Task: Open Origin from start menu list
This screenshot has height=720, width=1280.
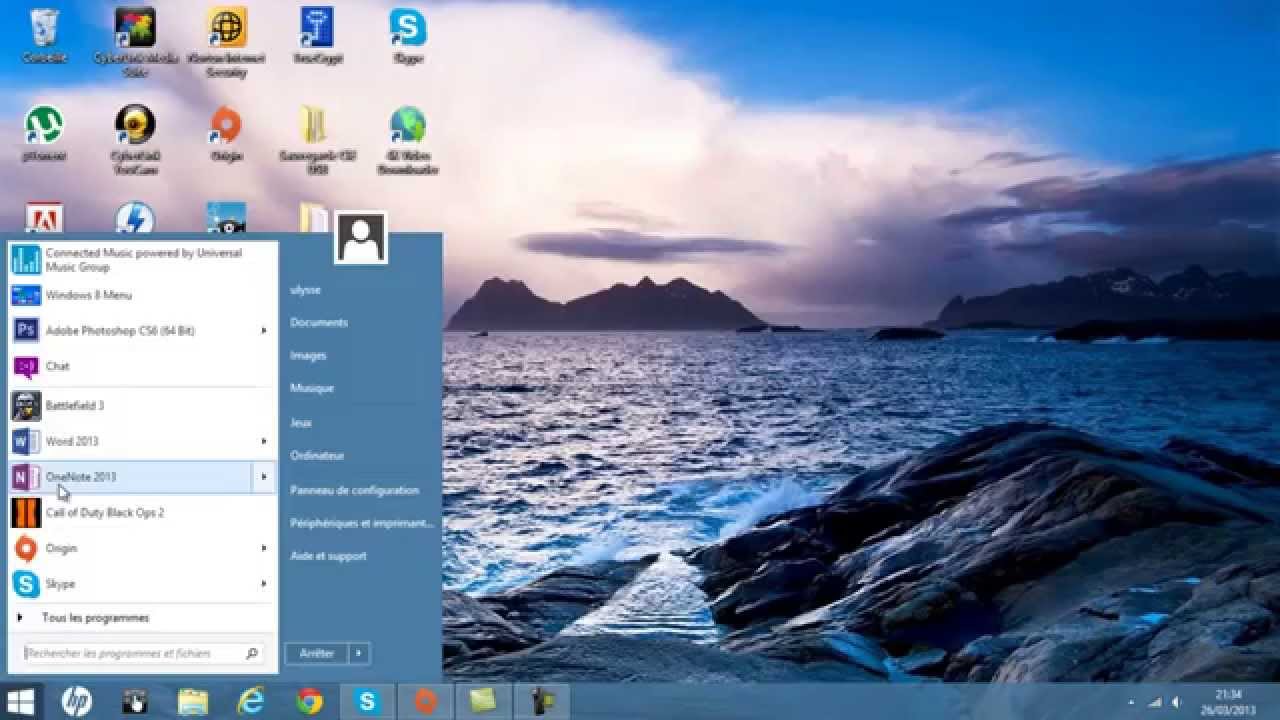Action: coord(143,548)
